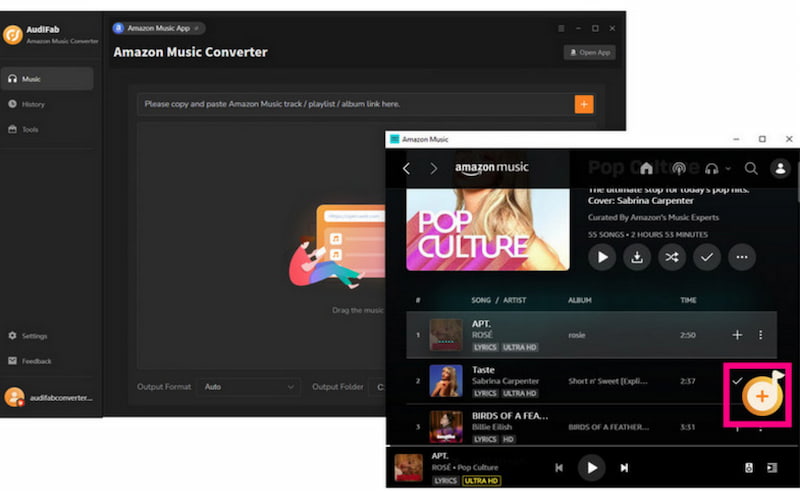Open Amazon Music profile icon
Image resolution: width=800 pixels, height=491 pixels.
point(780,168)
